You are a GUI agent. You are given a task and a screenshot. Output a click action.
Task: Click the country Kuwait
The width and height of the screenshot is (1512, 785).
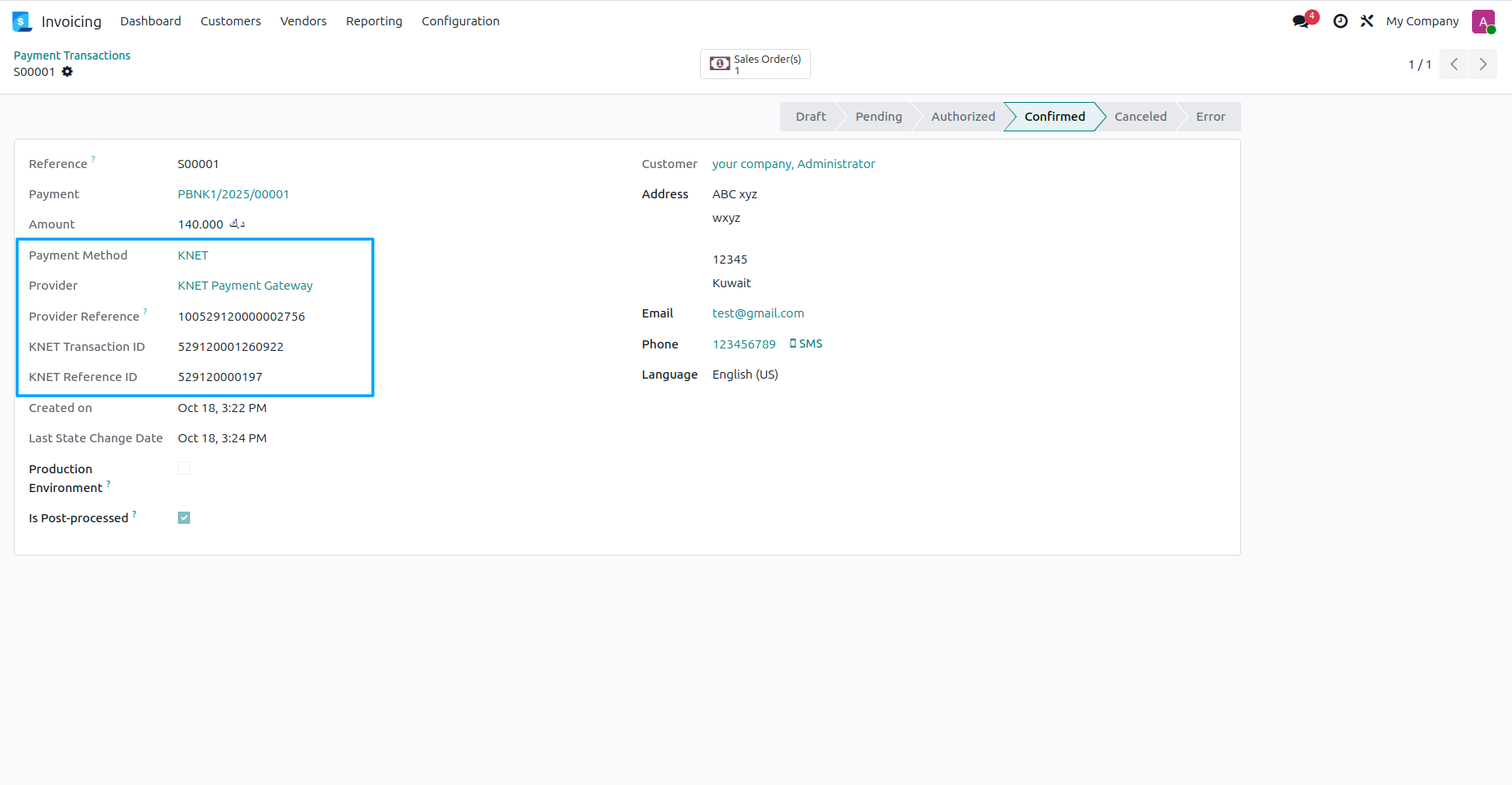[731, 283]
